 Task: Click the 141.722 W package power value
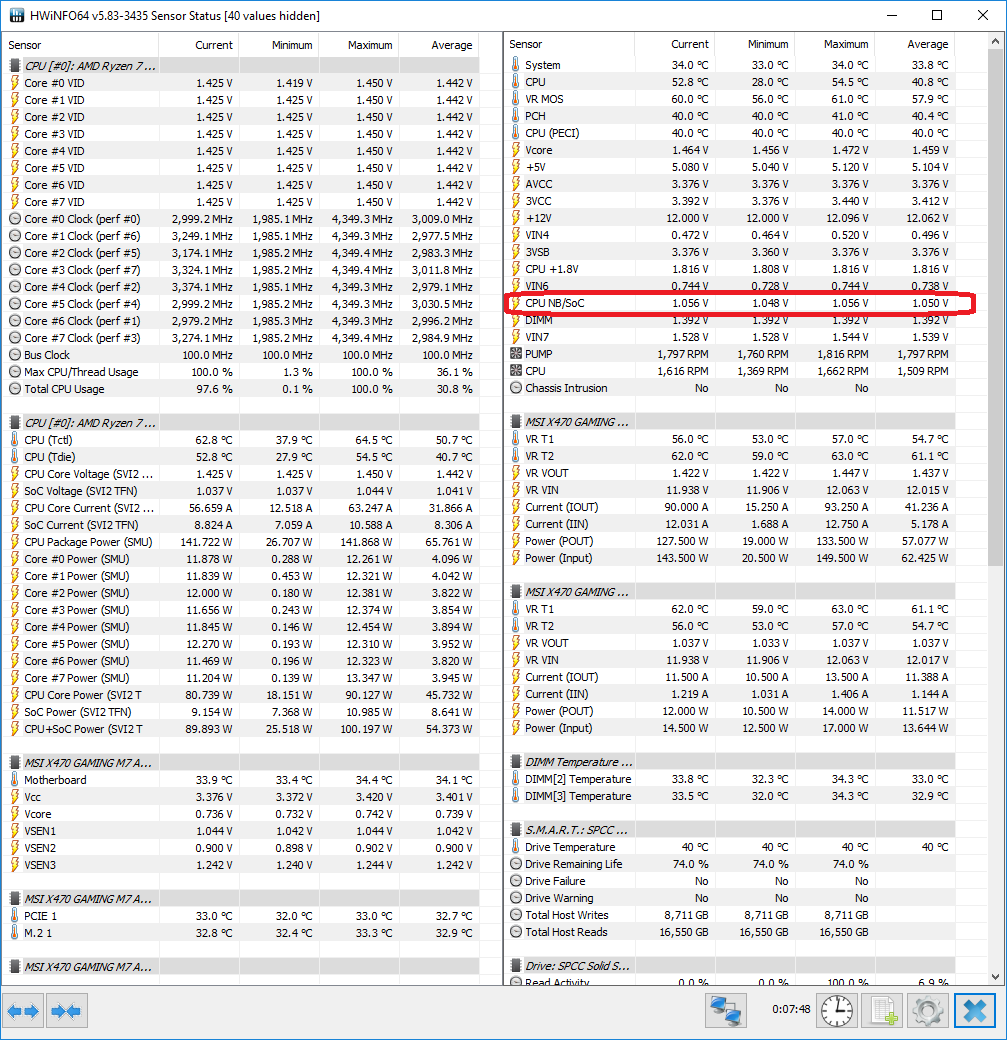pyautogui.click(x=206, y=542)
